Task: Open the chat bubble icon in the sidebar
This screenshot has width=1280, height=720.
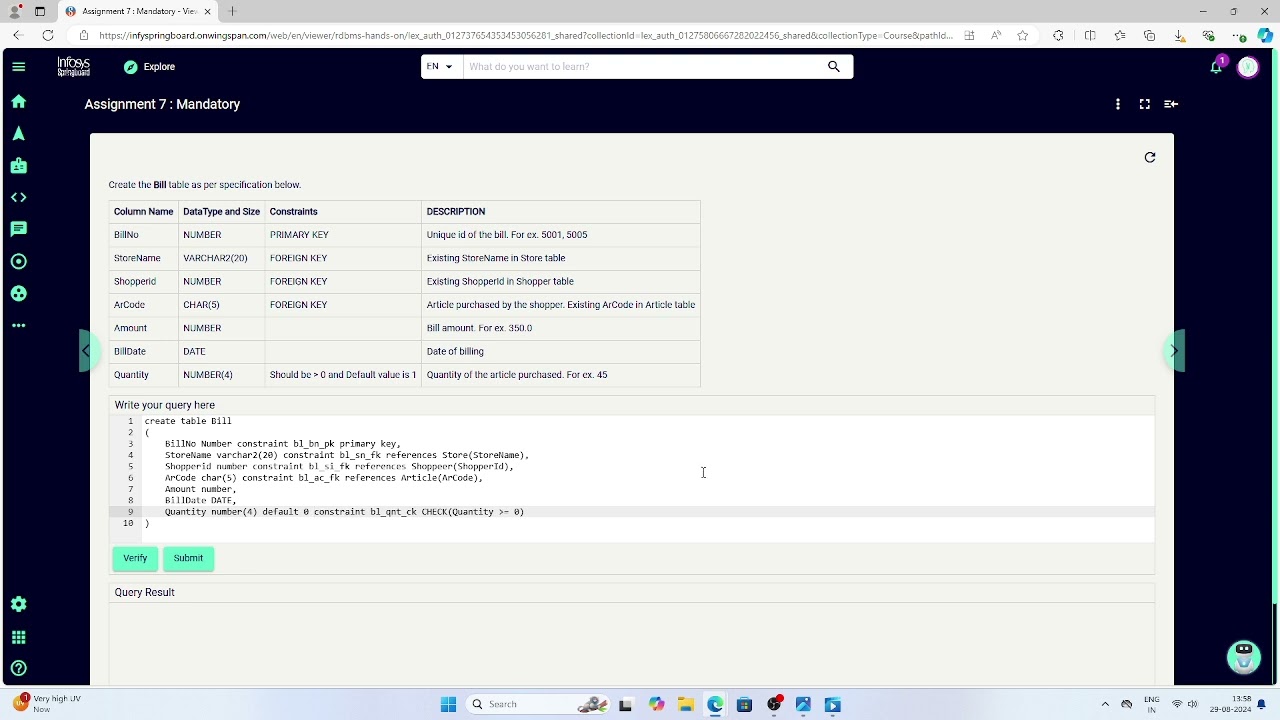Action: tap(18, 229)
